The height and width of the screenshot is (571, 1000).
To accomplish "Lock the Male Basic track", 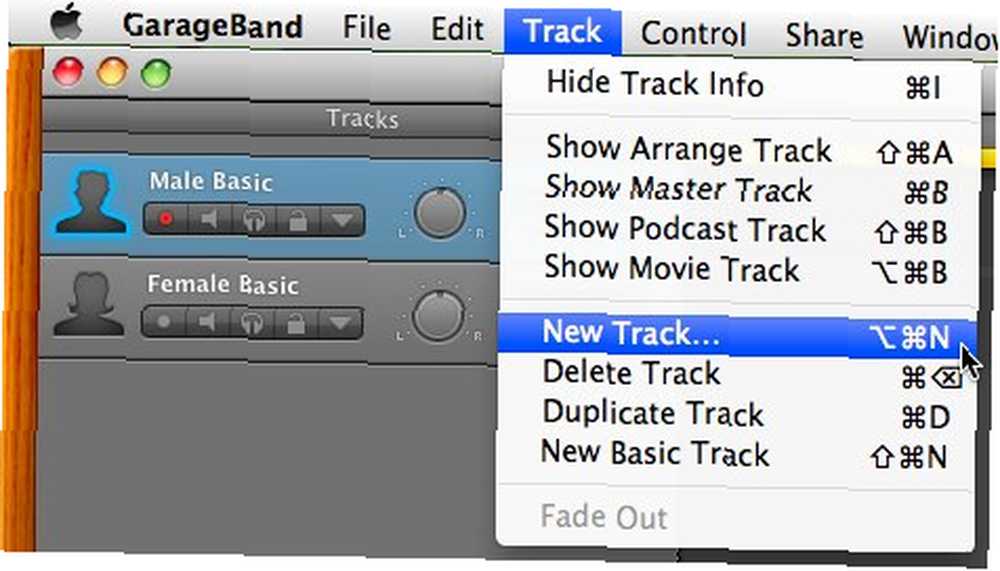I will pyautogui.click(x=298, y=220).
